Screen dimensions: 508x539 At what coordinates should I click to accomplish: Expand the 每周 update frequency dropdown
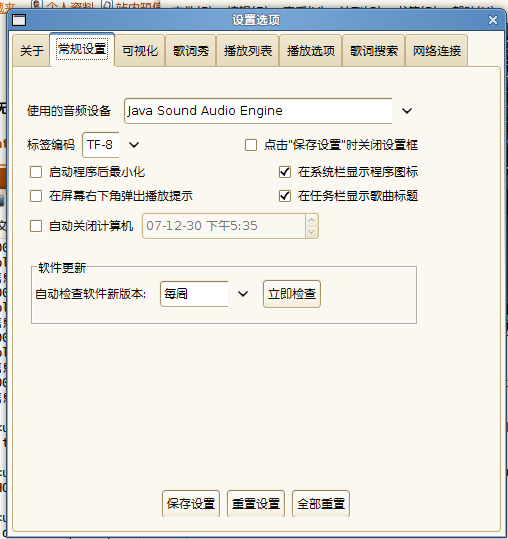point(243,294)
